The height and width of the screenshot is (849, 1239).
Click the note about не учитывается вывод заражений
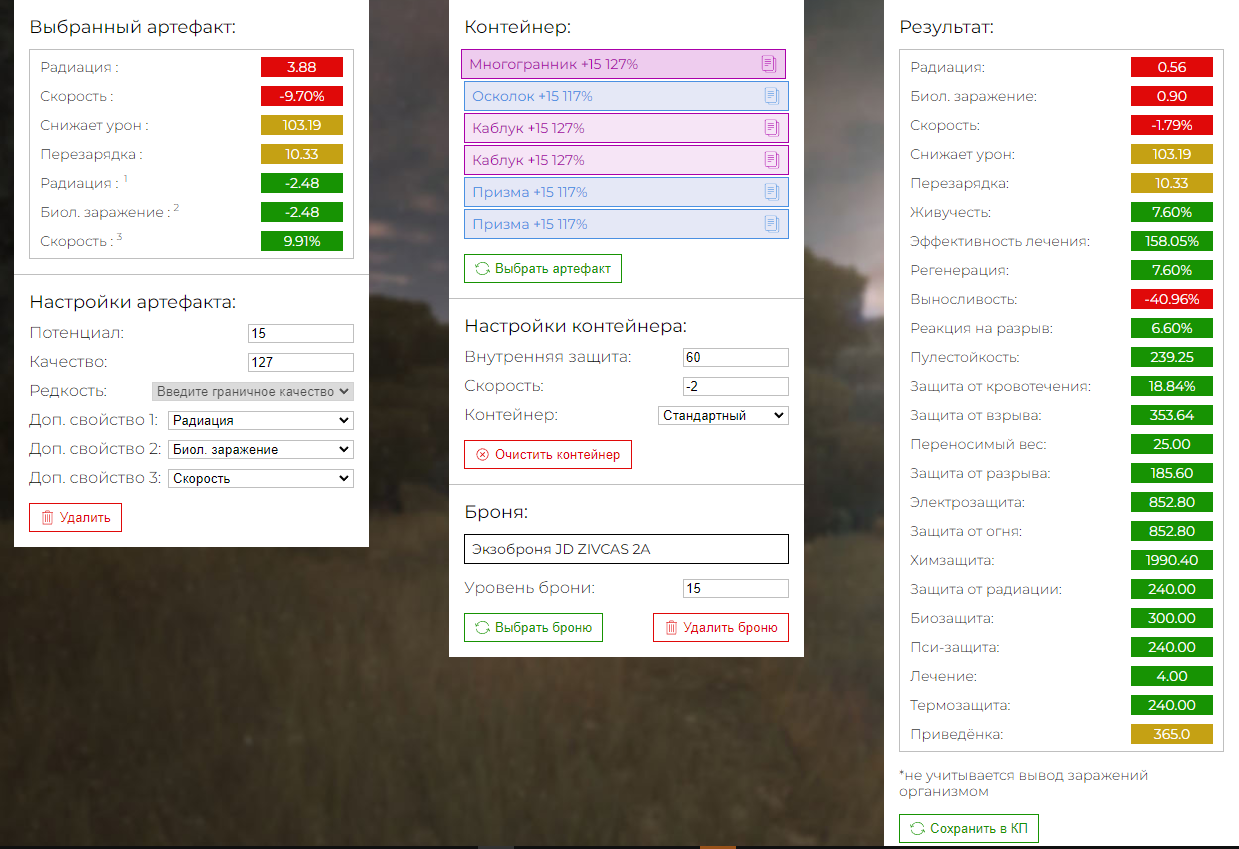tap(1023, 783)
